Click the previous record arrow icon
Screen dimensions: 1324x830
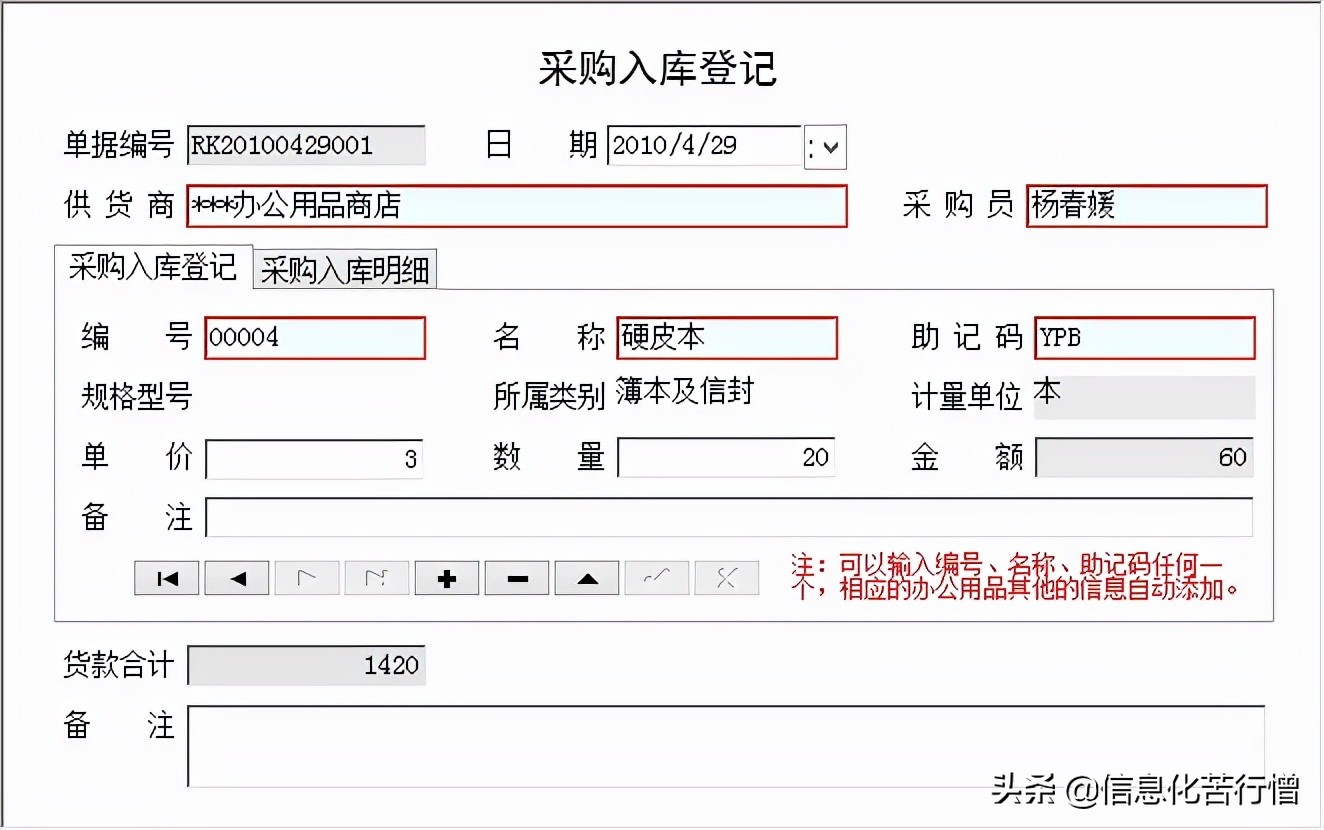[x=236, y=577]
